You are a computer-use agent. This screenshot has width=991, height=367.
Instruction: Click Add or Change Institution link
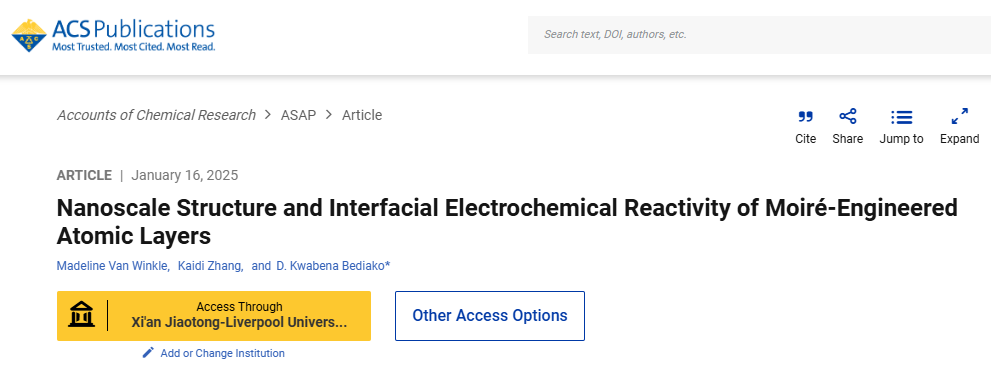pos(222,353)
